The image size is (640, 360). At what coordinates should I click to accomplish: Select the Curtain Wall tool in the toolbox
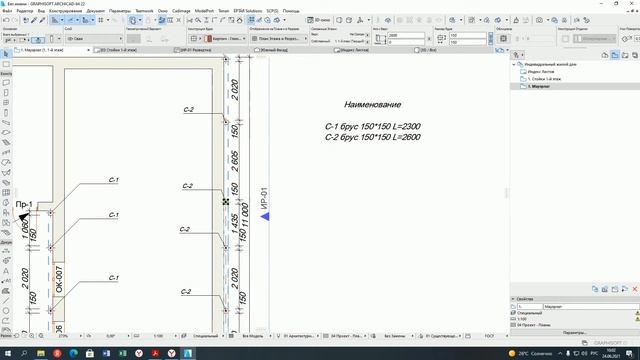pos(6,193)
